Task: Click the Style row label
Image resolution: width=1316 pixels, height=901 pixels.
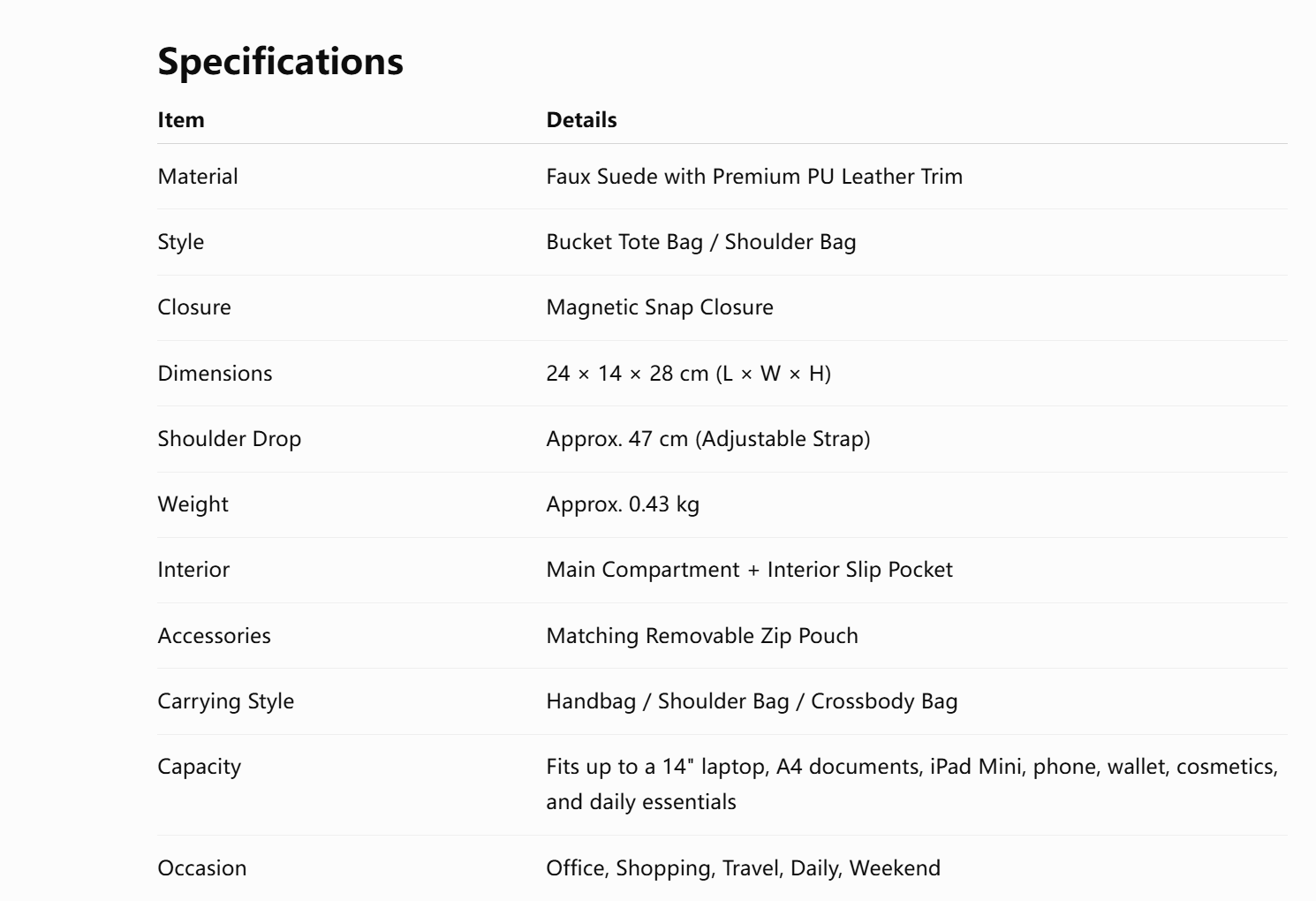Action: click(x=180, y=242)
